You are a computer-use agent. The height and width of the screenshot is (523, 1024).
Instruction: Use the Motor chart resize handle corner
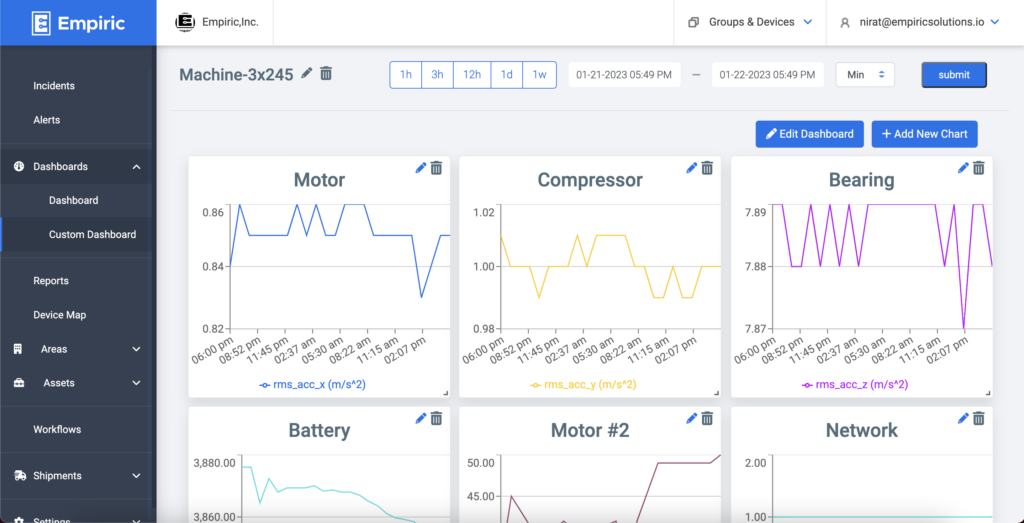[x=446, y=393]
